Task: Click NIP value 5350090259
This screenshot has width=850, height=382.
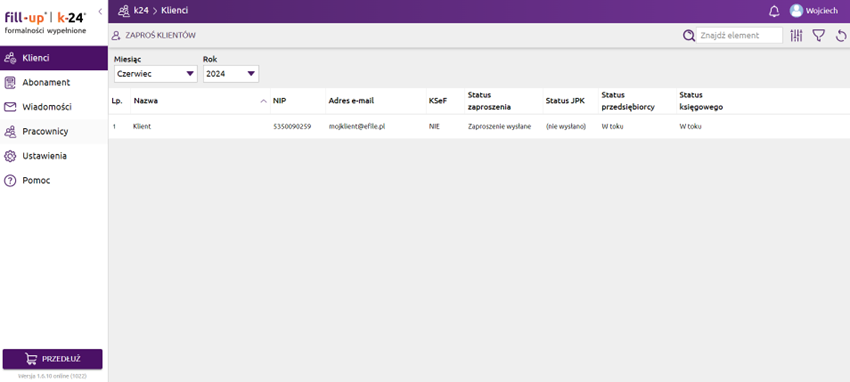Action: pos(292,126)
